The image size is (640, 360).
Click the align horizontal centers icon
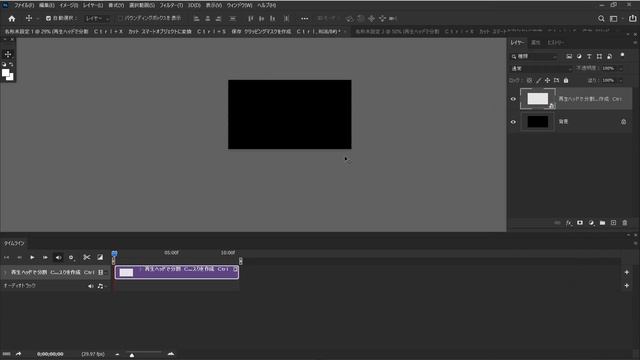tap(208, 18)
